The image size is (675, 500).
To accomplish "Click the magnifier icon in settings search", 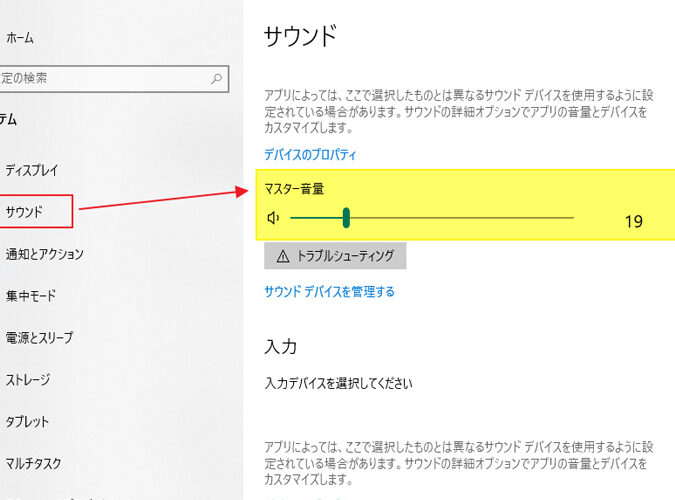I will click(x=216, y=77).
